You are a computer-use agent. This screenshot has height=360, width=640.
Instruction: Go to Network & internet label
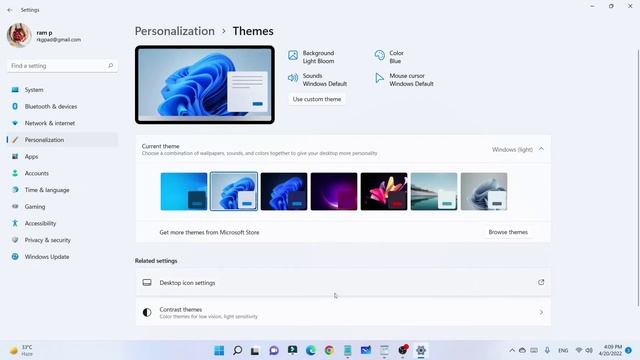coord(50,123)
